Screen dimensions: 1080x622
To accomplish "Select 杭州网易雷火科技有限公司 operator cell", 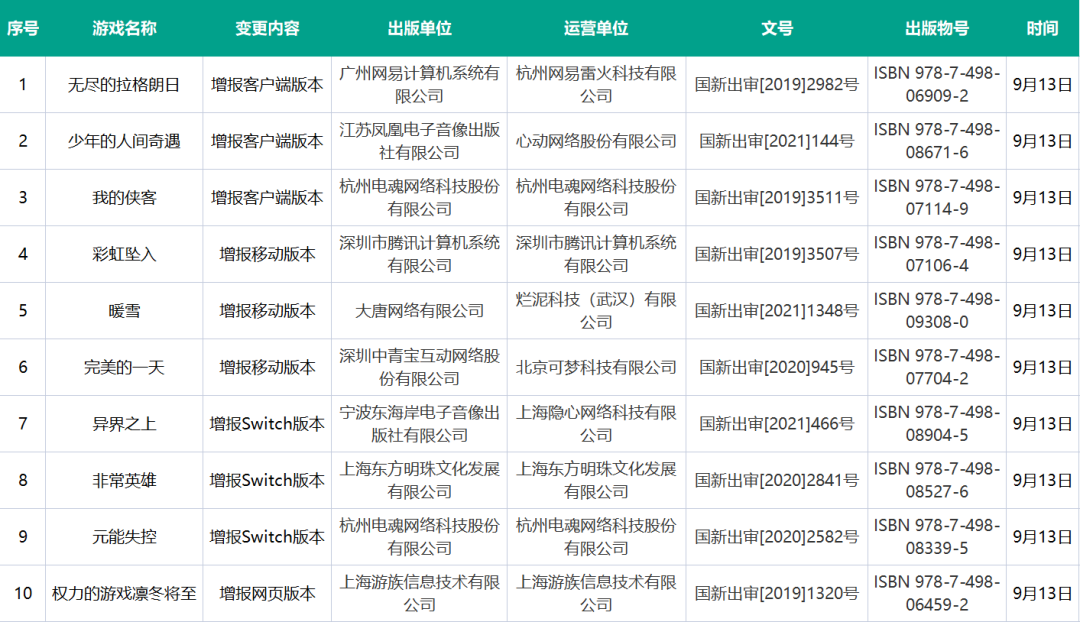I will click(x=597, y=85).
